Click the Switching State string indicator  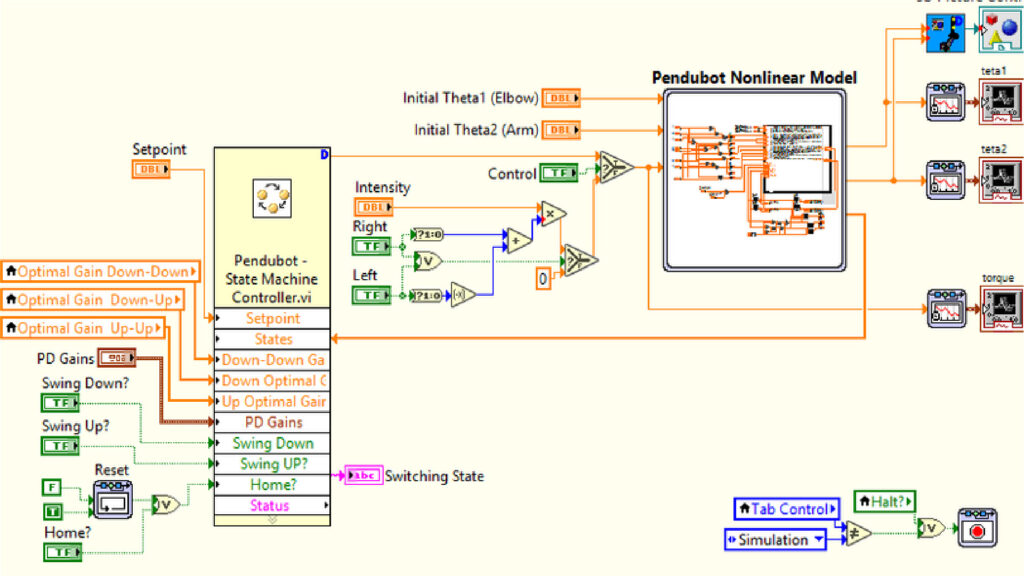coord(361,476)
